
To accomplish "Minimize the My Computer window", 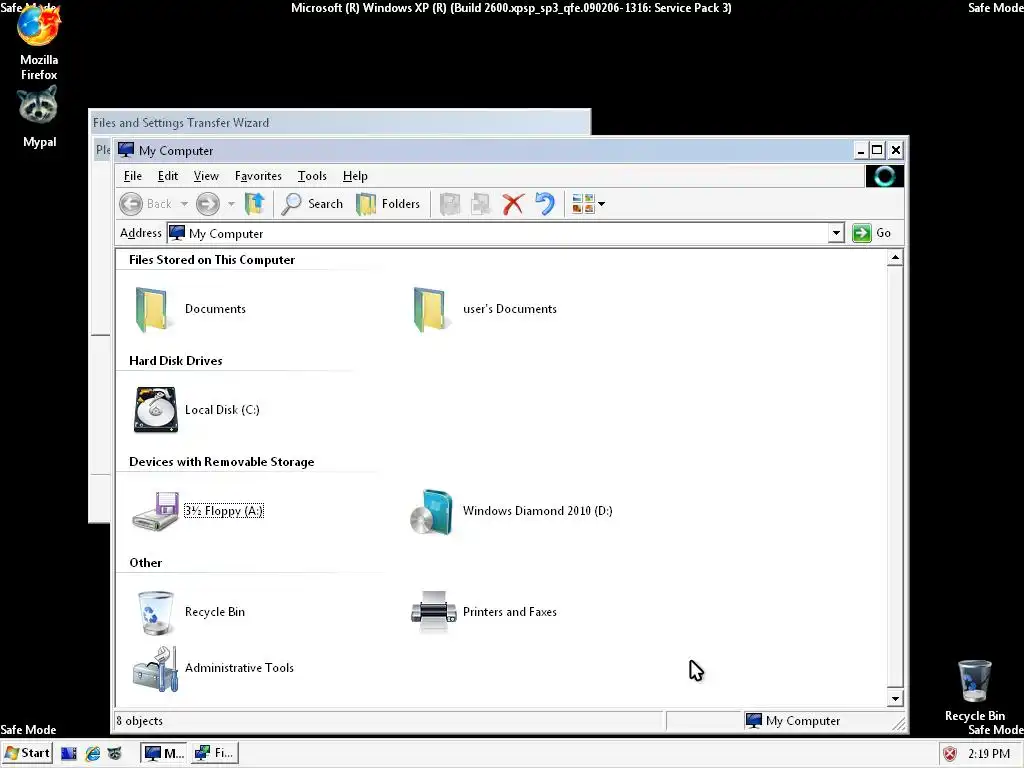I will coord(861,150).
